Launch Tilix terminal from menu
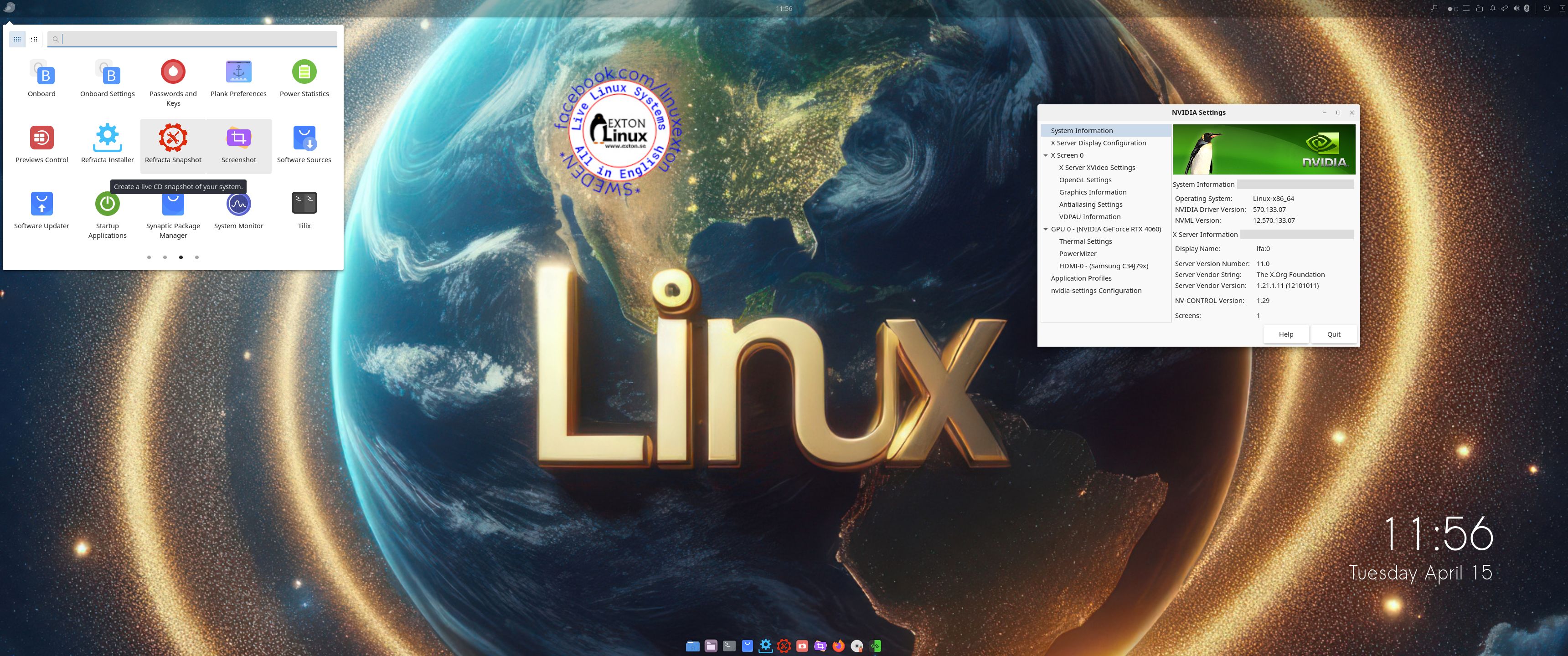The height and width of the screenshot is (656, 1568). [304, 210]
